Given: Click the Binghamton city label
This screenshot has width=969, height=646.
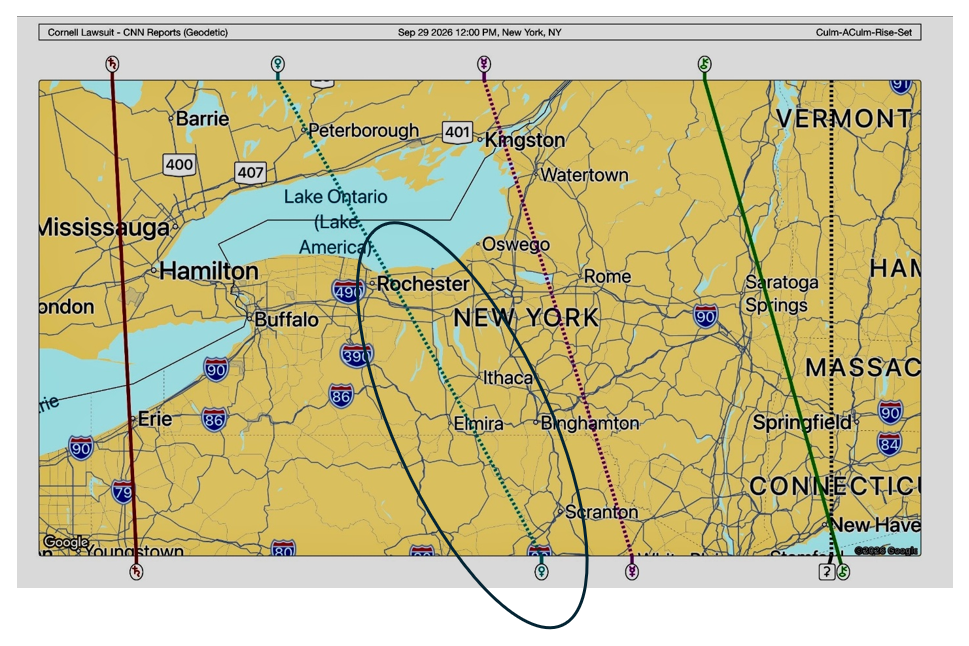Looking at the screenshot, I should [x=590, y=423].
